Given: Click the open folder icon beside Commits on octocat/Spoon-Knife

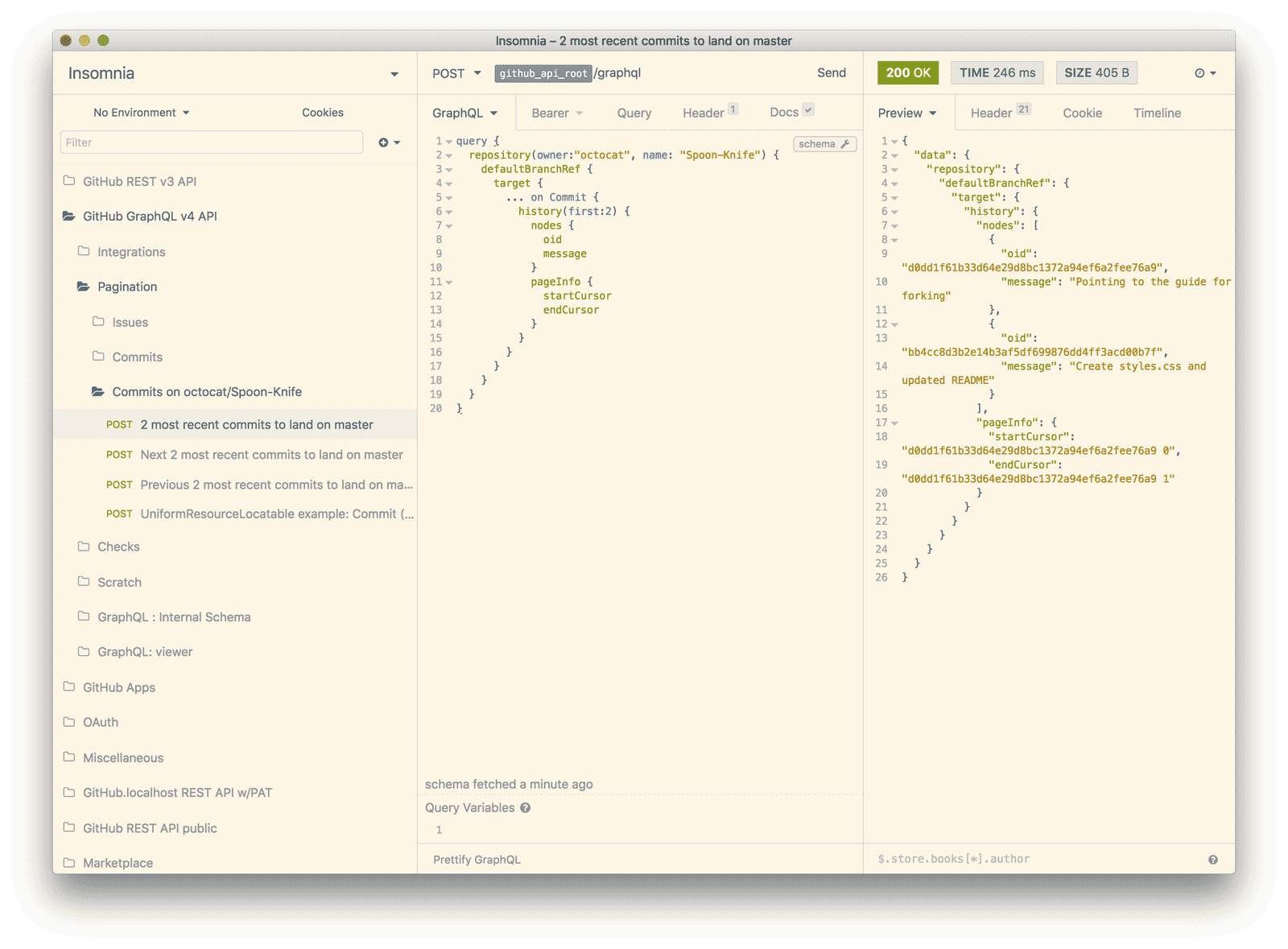Looking at the screenshot, I should tap(98, 392).
